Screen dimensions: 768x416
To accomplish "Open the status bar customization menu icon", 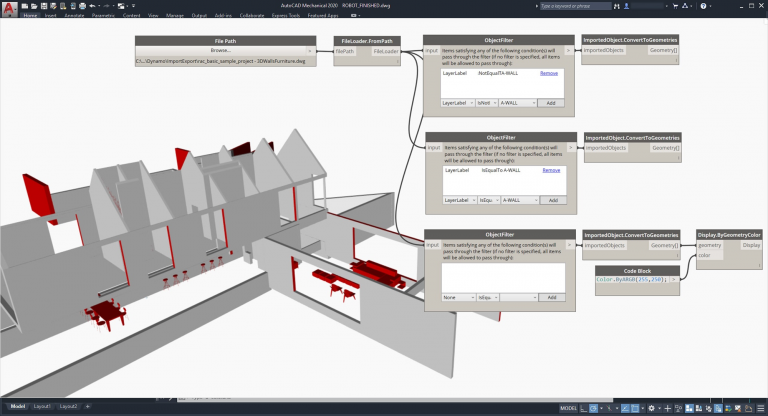I will click(x=761, y=408).
